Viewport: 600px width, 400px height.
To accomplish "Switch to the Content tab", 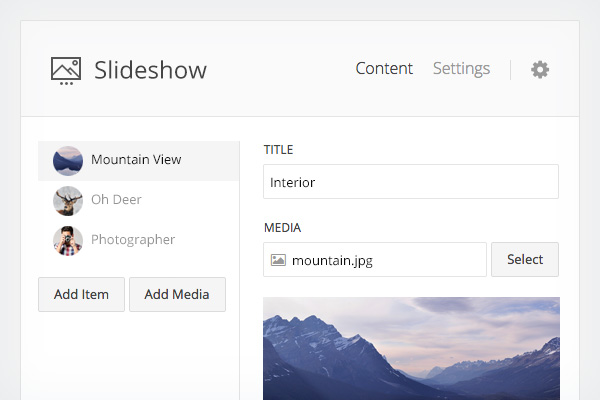I will pyautogui.click(x=384, y=69).
